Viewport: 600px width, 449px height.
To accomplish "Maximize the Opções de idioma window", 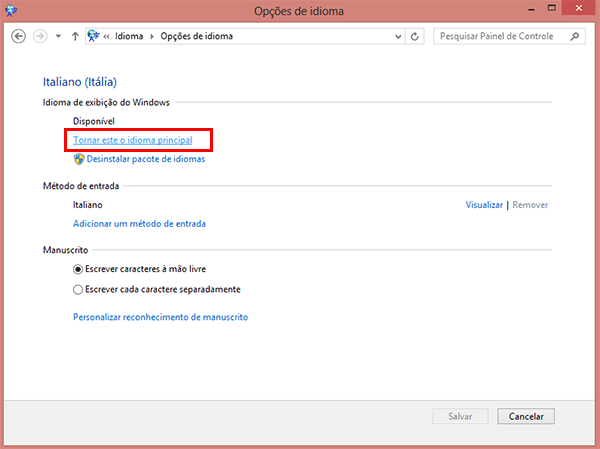I will [551, 8].
